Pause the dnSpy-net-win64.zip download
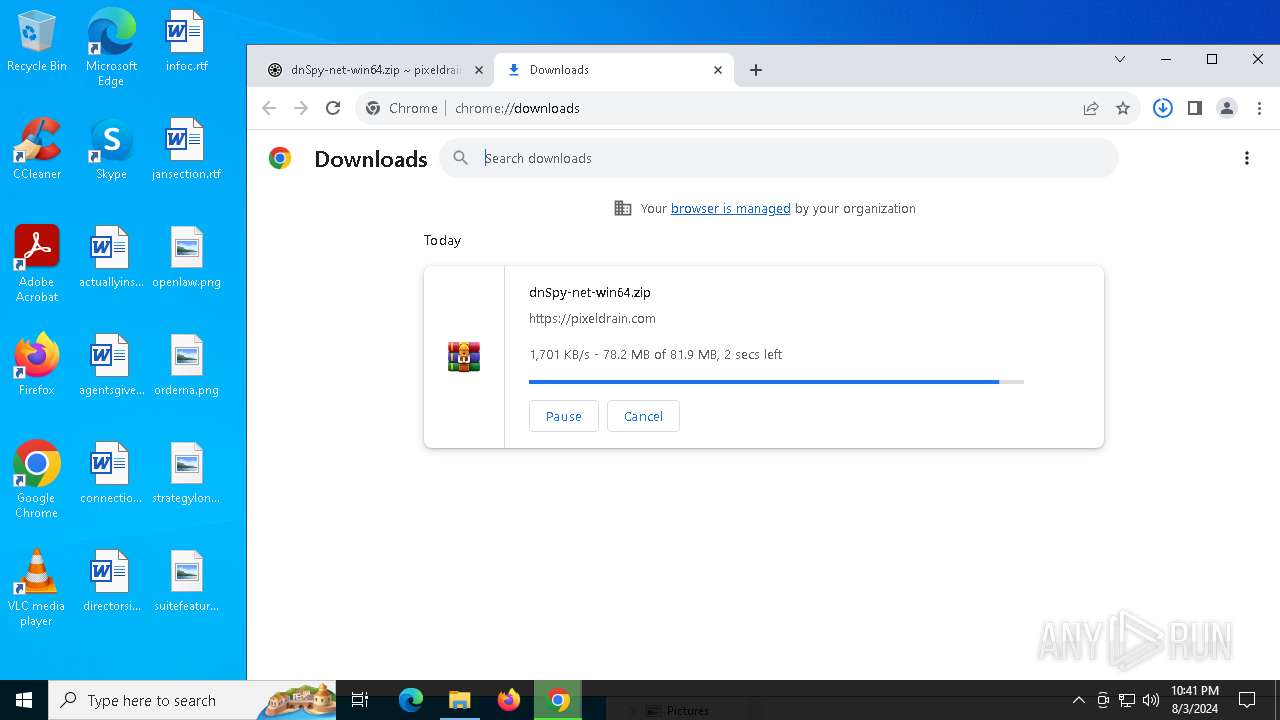The height and width of the screenshot is (720, 1280). 563,416
